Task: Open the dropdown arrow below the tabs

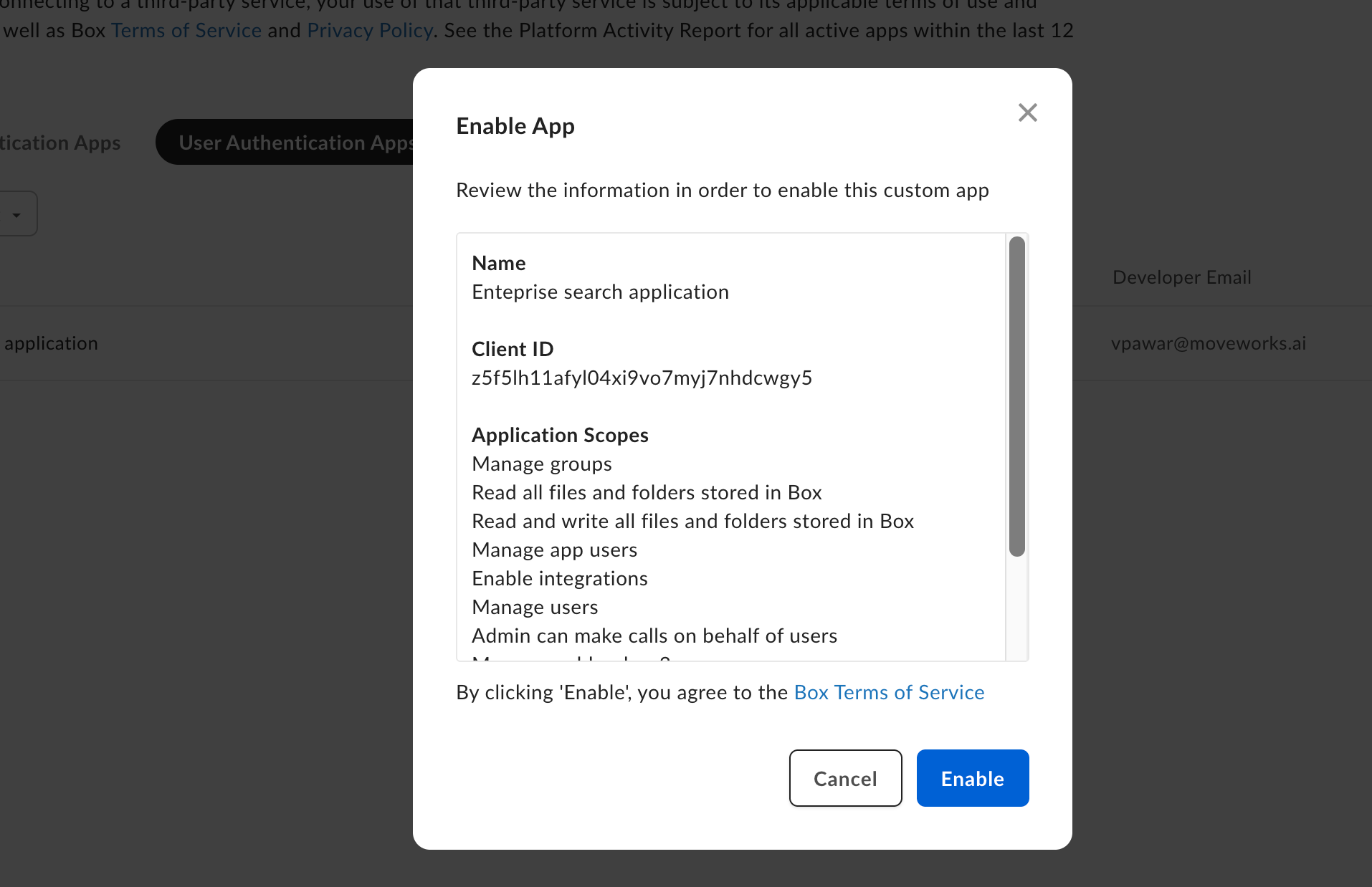Action: click(x=16, y=214)
